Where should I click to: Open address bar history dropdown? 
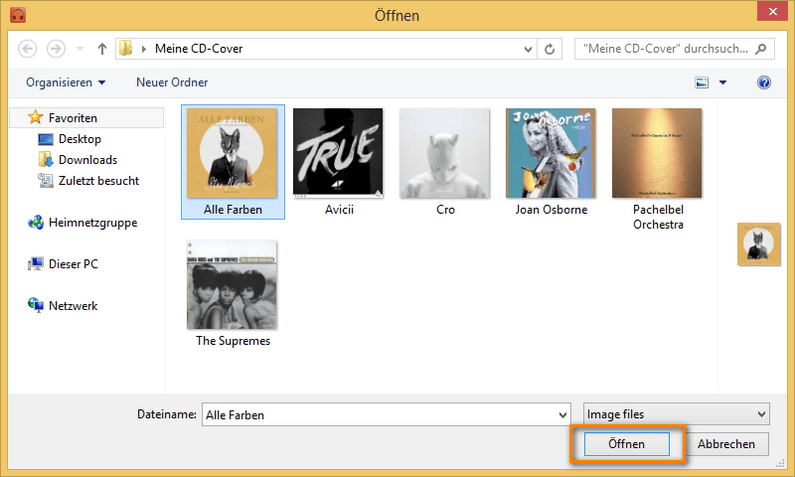click(528, 49)
